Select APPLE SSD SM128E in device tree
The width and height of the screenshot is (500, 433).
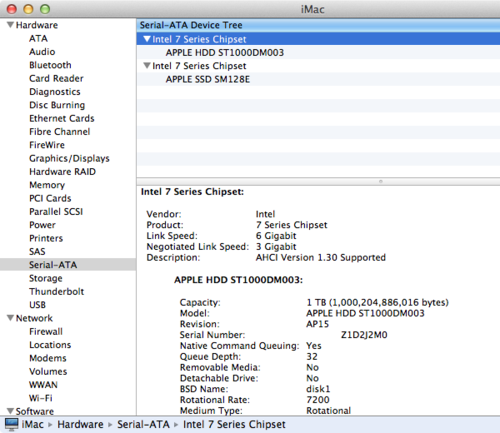(208, 79)
